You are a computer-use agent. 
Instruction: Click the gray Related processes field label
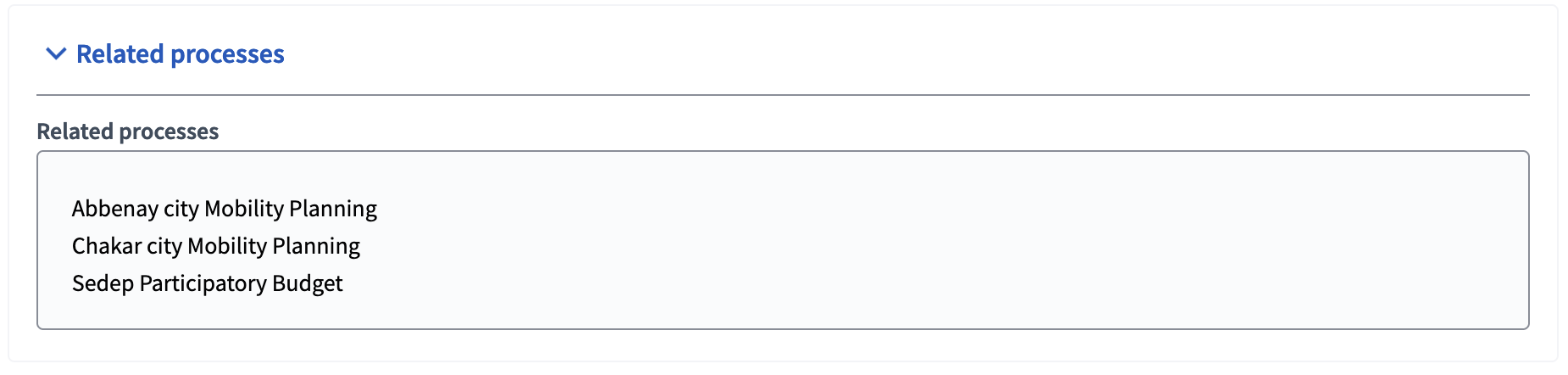[127, 132]
